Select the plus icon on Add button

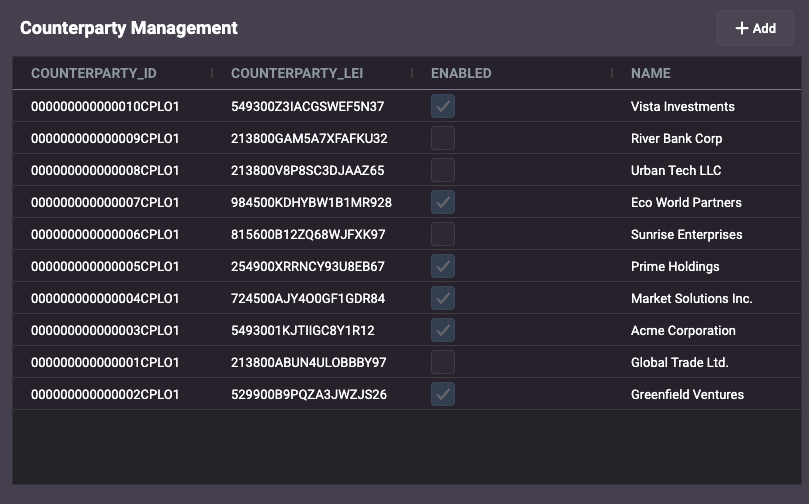pos(741,28)
